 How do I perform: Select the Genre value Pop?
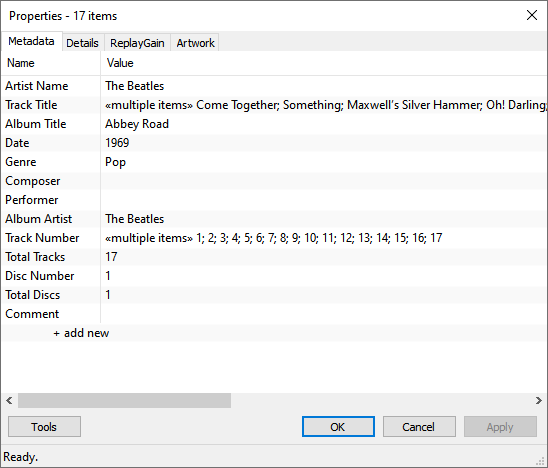pos(115,162)
